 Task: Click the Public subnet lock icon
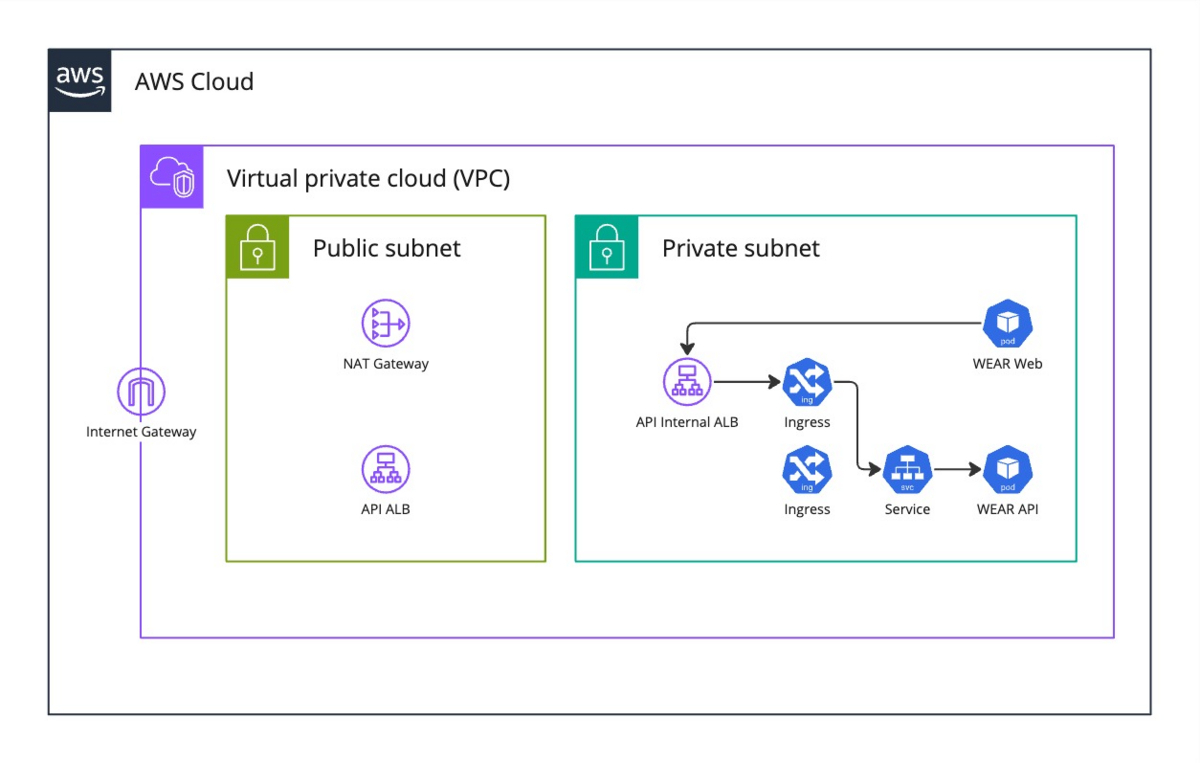coord(257,246)
